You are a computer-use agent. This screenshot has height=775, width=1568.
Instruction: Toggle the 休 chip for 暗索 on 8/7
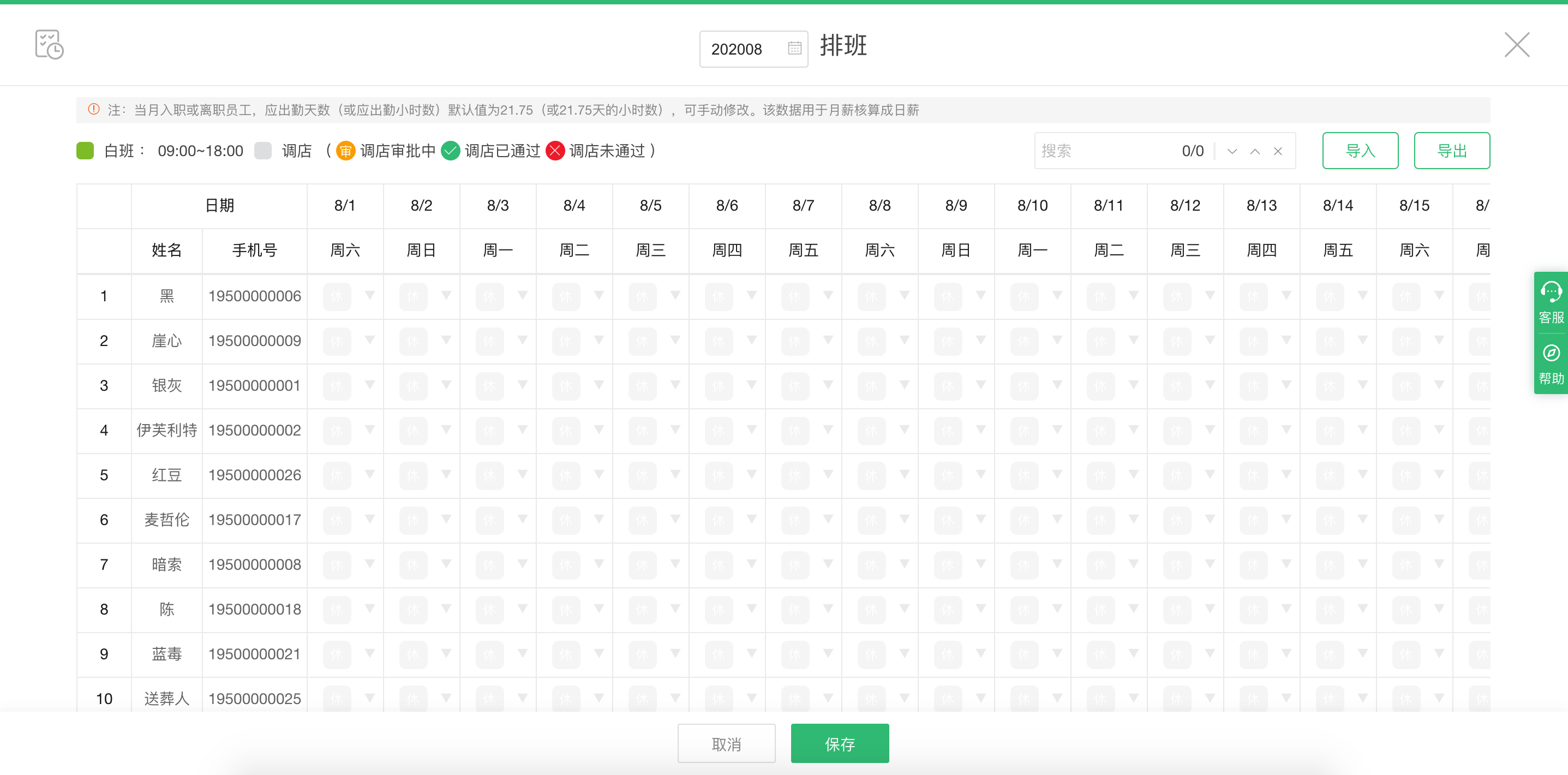[x=795, y=564]
